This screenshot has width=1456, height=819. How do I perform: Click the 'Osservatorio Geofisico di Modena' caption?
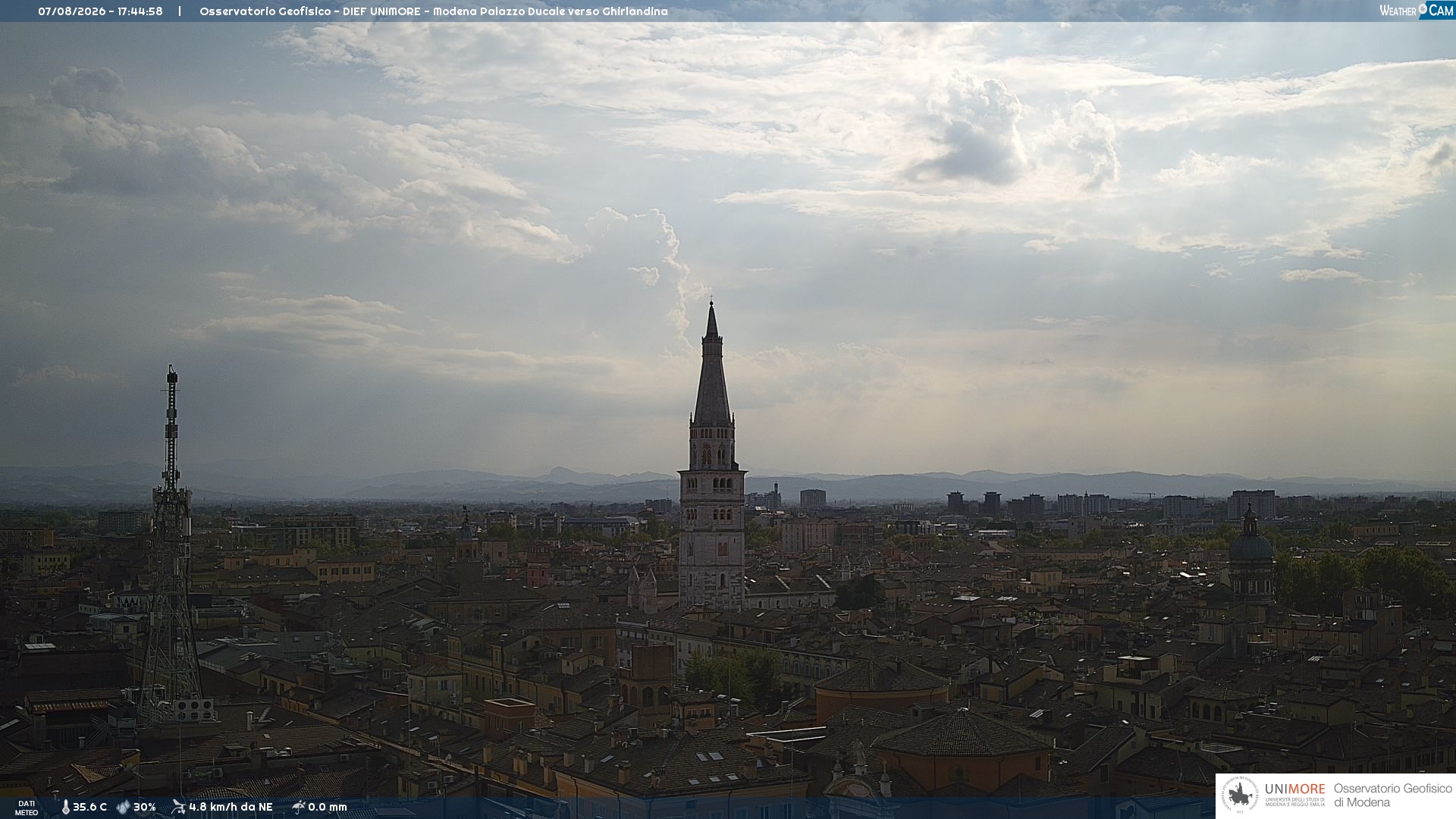1393,795
